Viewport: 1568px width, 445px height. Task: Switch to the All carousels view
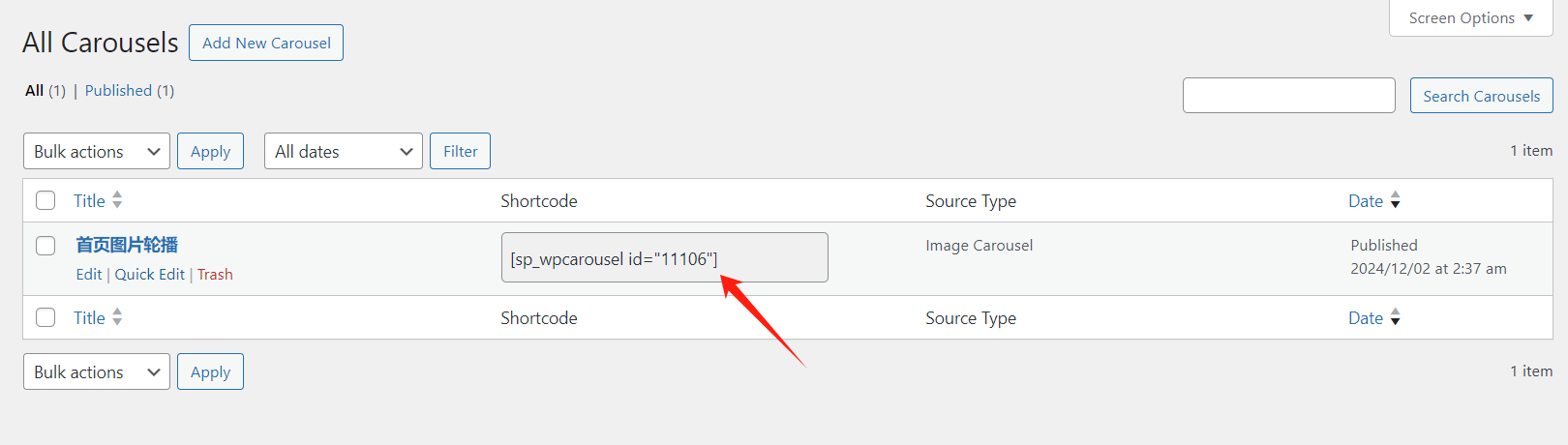point(34,90)
